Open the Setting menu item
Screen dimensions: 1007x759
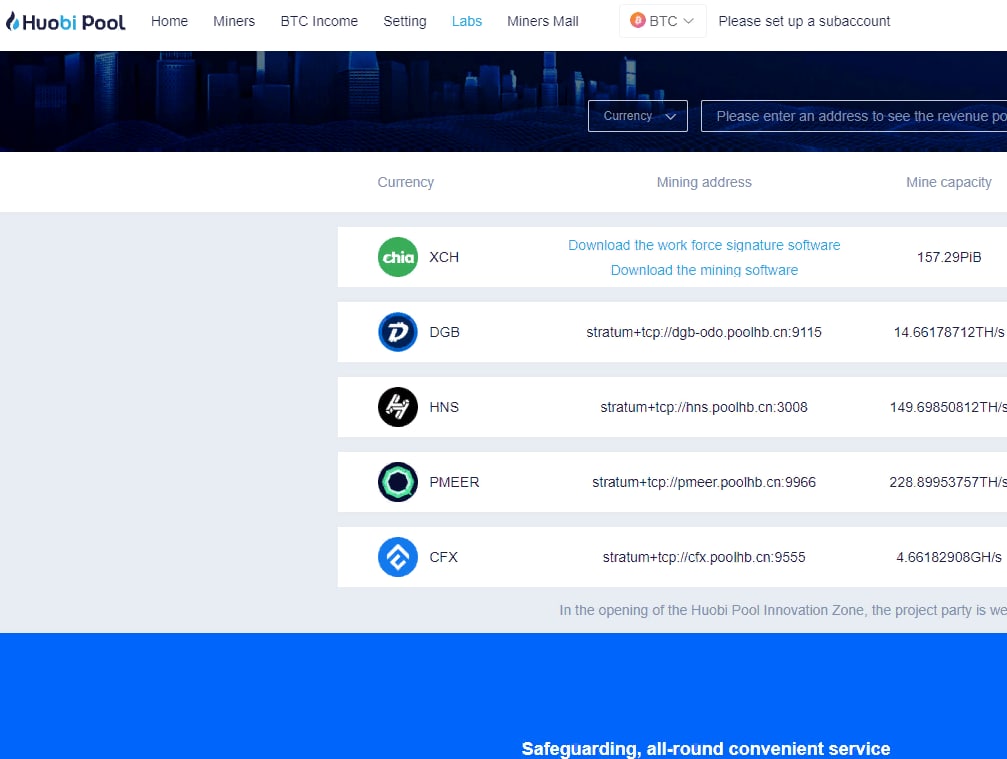click(x=405, y=21)
